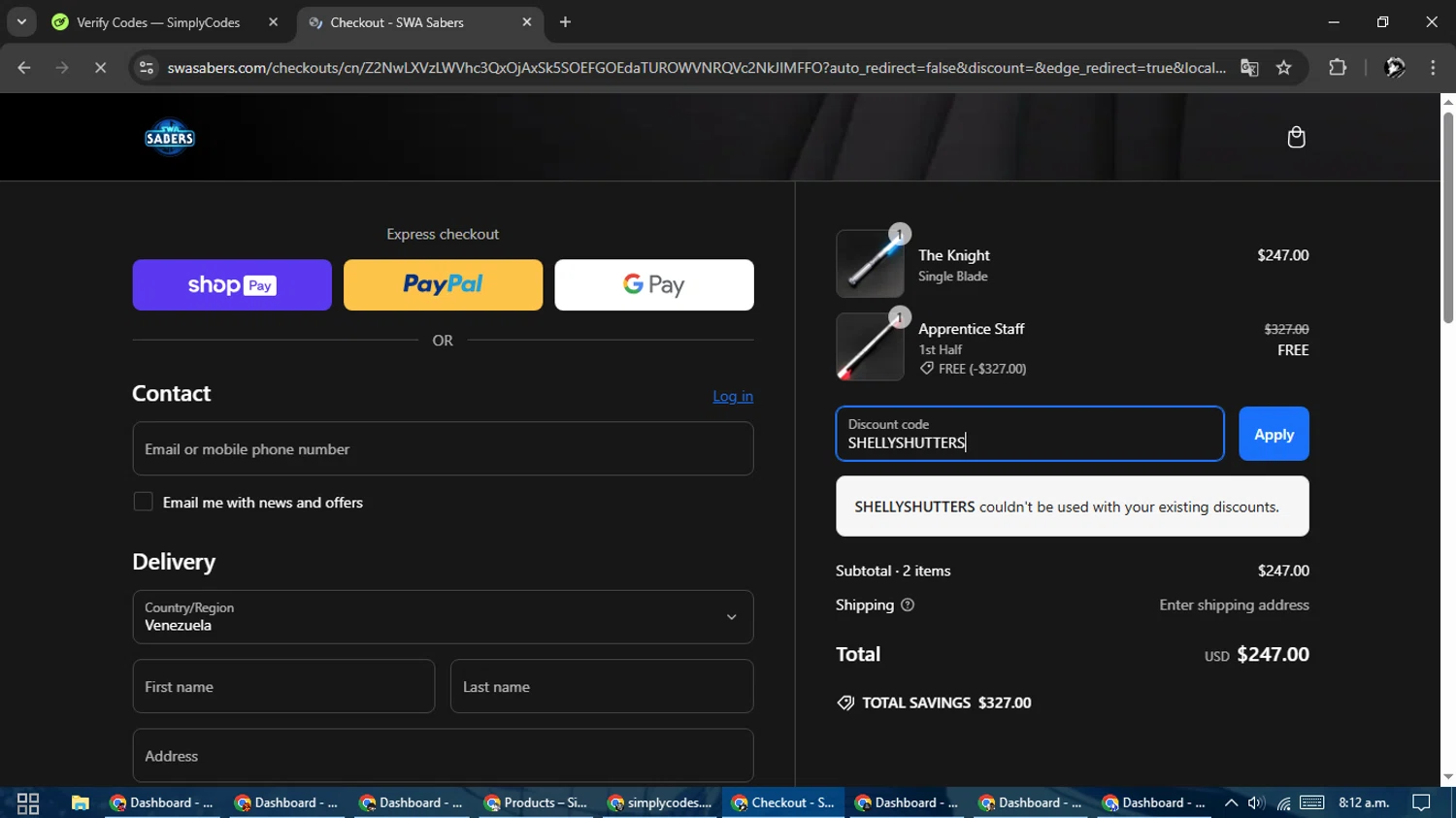Stop page loading with the X button

point(100,67)
